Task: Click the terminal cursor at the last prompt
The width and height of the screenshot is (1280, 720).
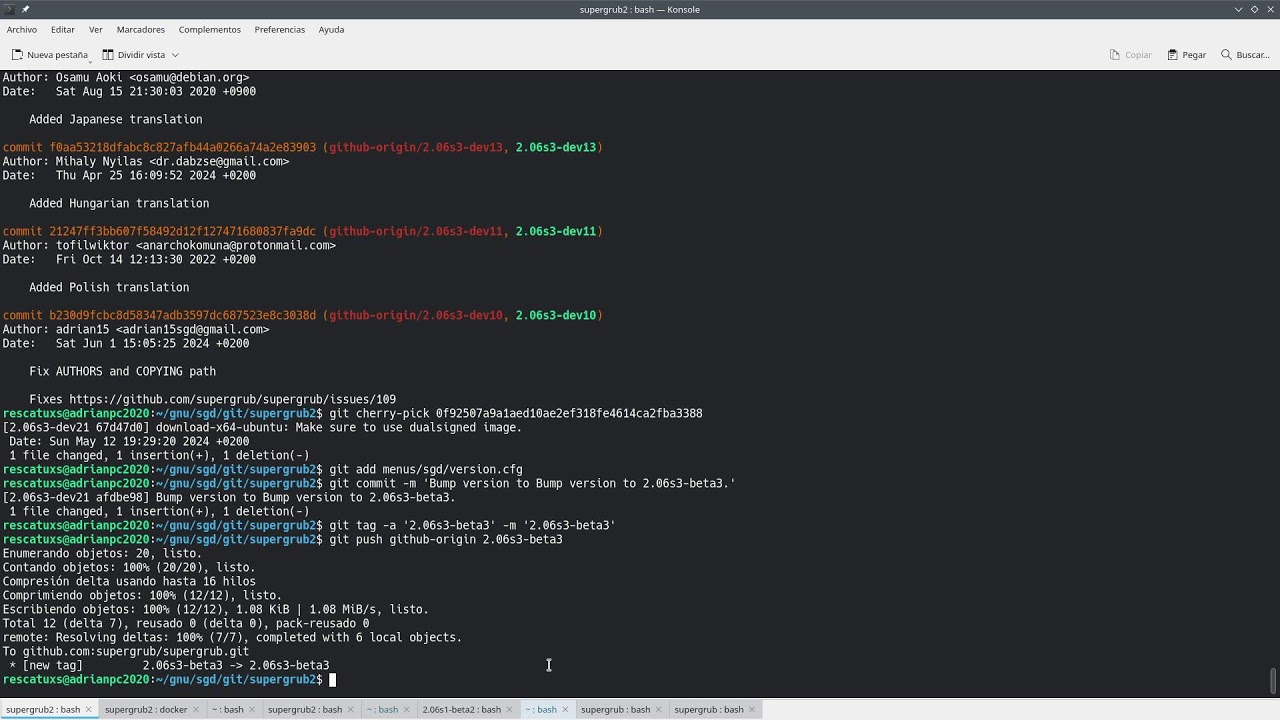Action: (x=333, y=680)
